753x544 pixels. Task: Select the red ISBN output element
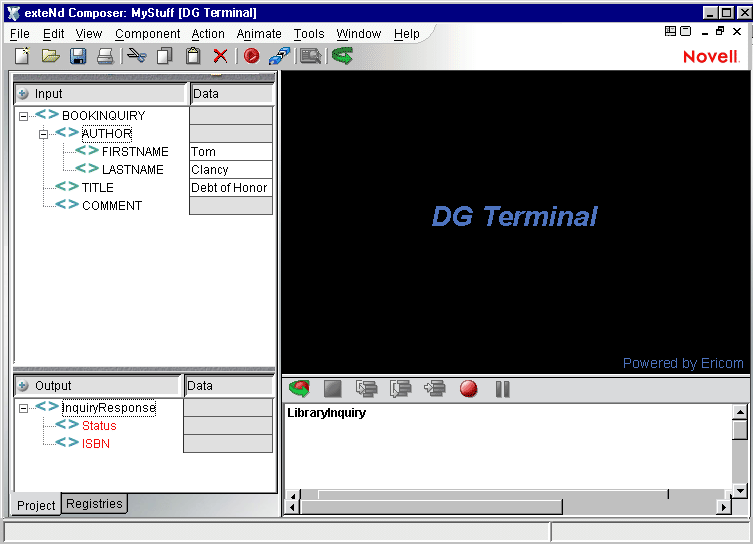(96, 444)
